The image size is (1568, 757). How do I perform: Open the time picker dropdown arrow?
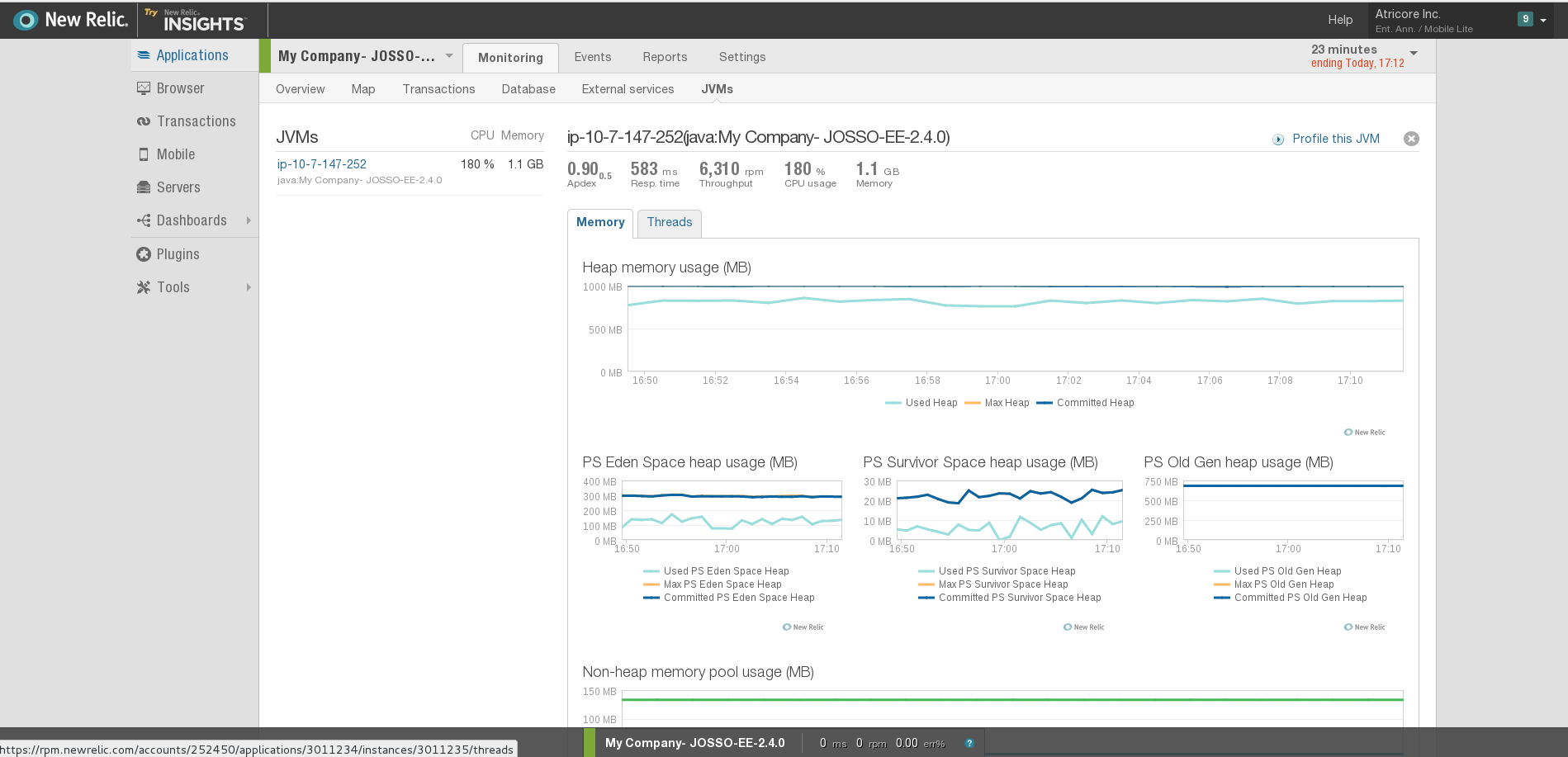tap(1414, 54)
